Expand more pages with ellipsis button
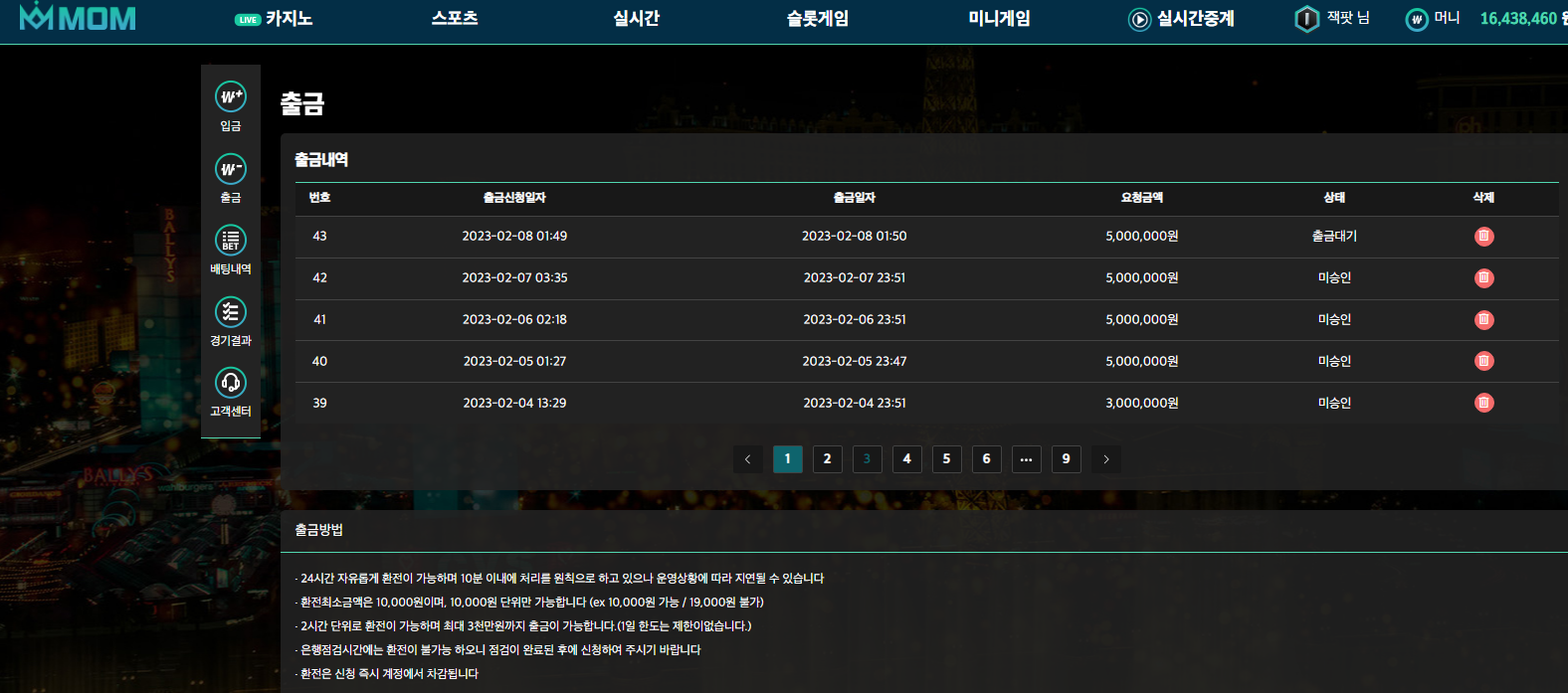1568x693 pixels. point(1026,459)
